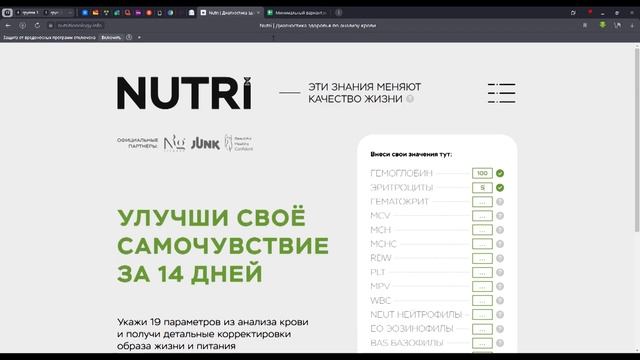Click the text 'Внеси свои значения тут:'
The height and width of the screenshot is (360, 640).
coord(411,154)
